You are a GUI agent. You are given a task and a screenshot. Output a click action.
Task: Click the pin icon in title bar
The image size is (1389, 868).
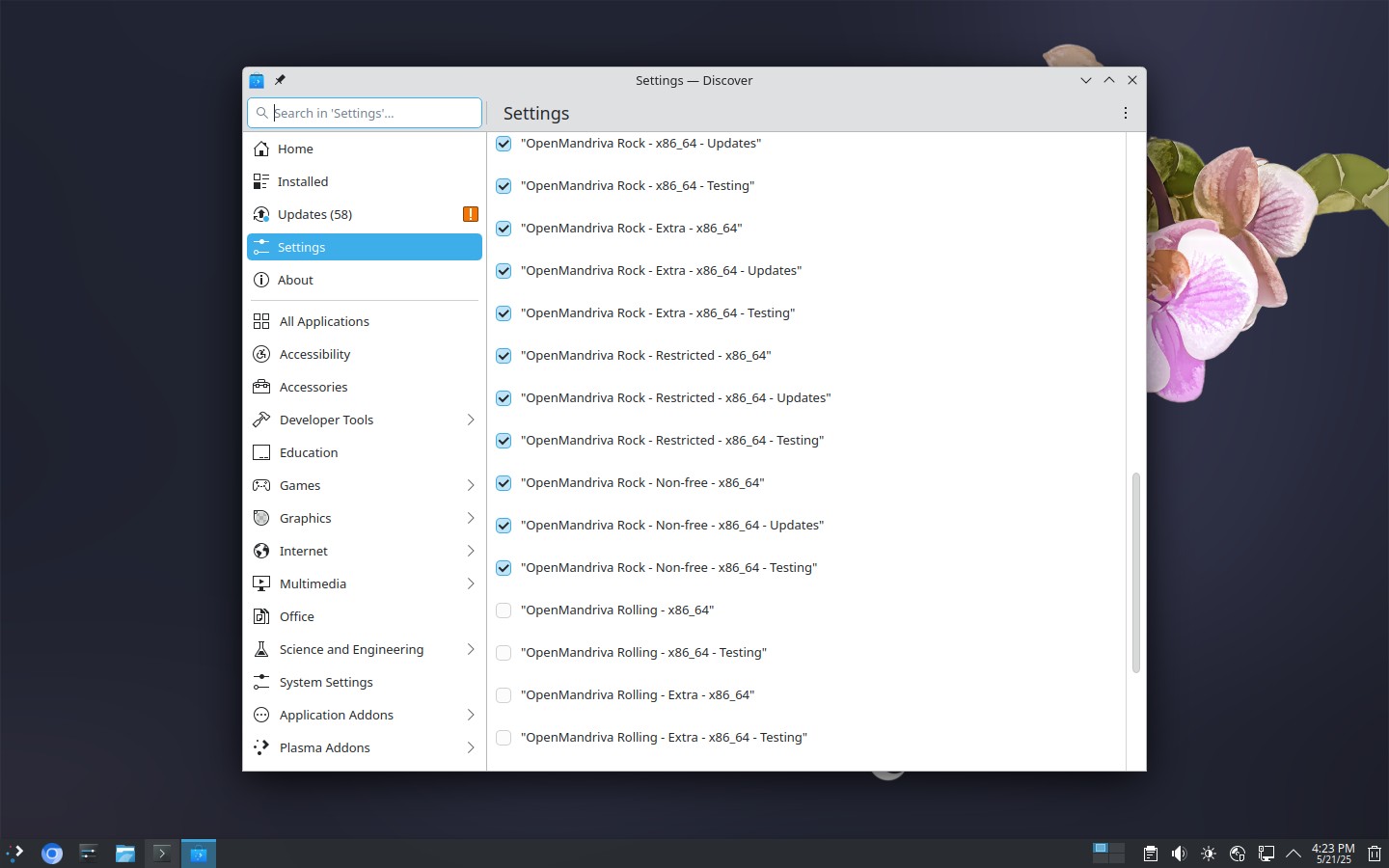280,80
